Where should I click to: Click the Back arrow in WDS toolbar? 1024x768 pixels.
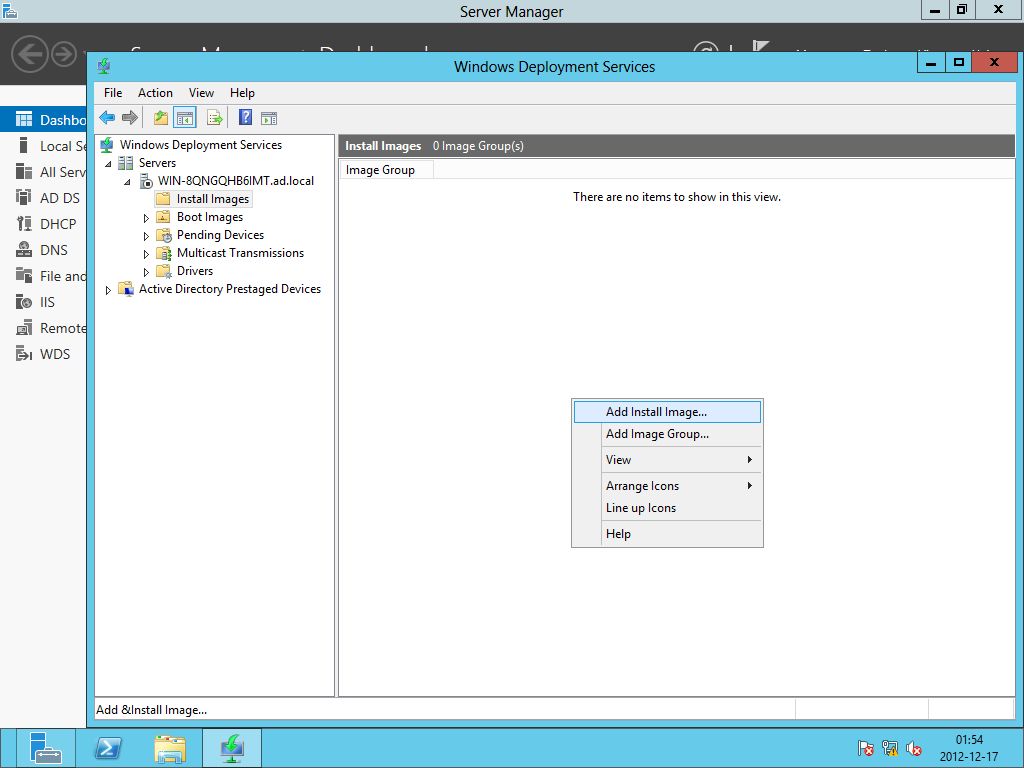tap(107, 118)
